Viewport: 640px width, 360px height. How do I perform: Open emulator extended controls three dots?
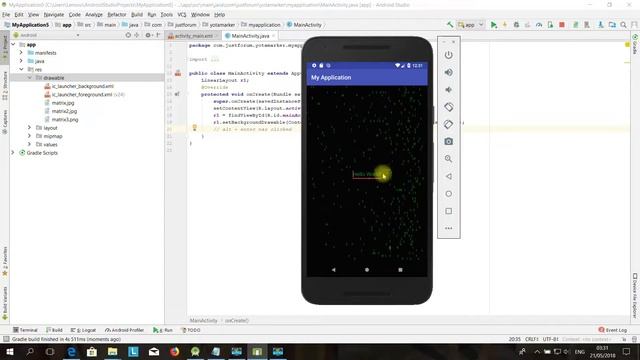coord(449,228)
